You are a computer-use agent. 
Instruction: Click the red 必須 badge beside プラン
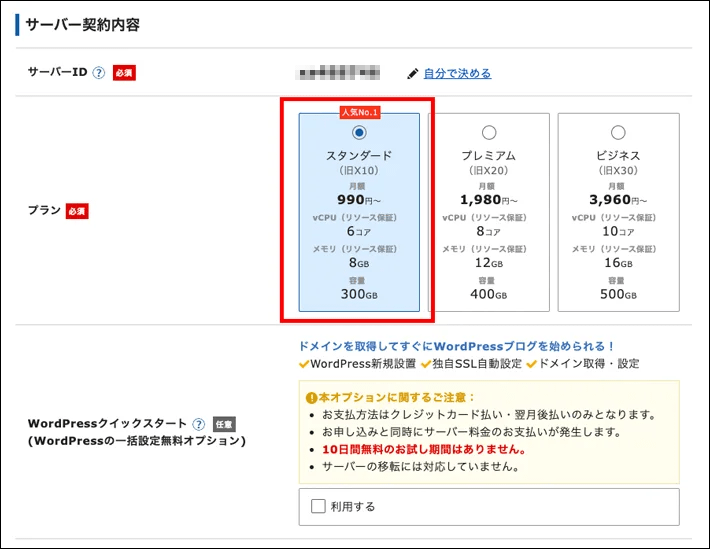click(77, 211)
